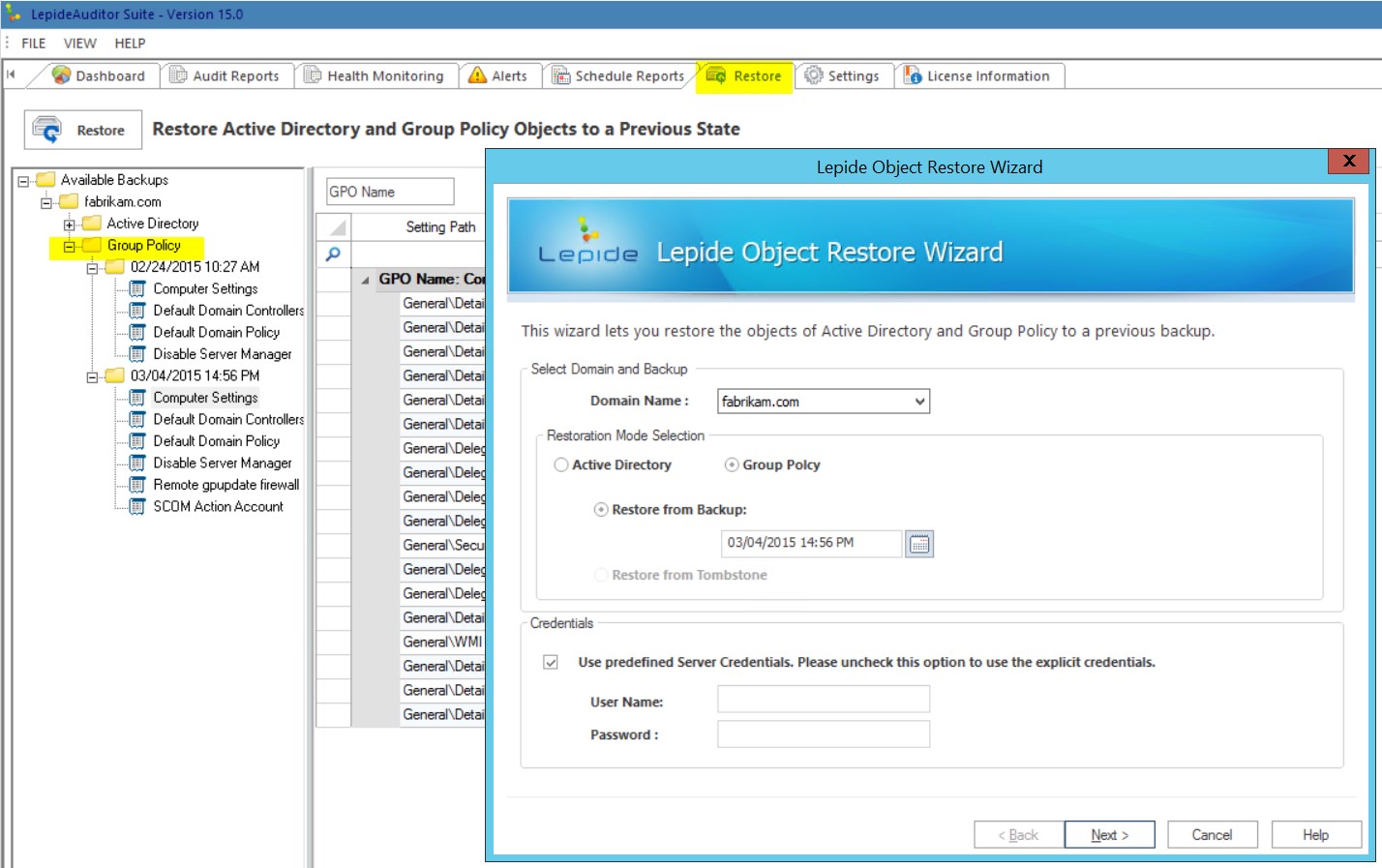1382x868 pixels.
Task: Open the FILE menu
Action: (x=34, y=44)
